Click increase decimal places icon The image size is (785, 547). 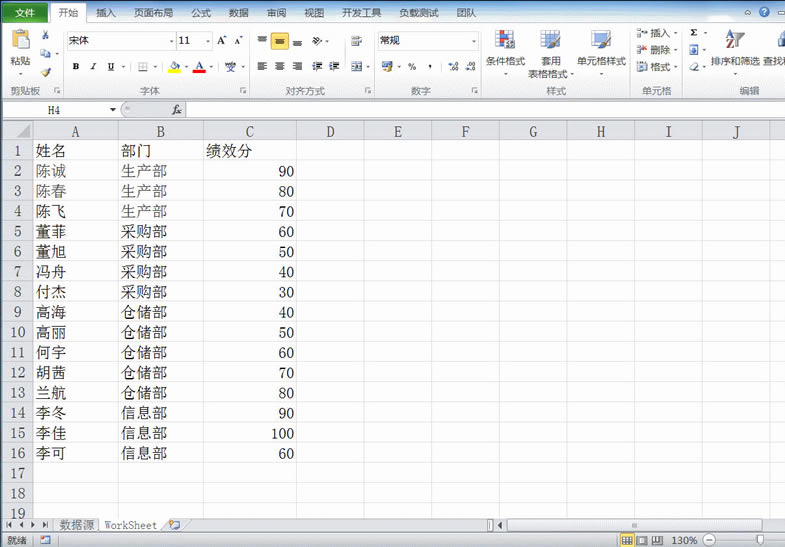[x=454, y=66]
